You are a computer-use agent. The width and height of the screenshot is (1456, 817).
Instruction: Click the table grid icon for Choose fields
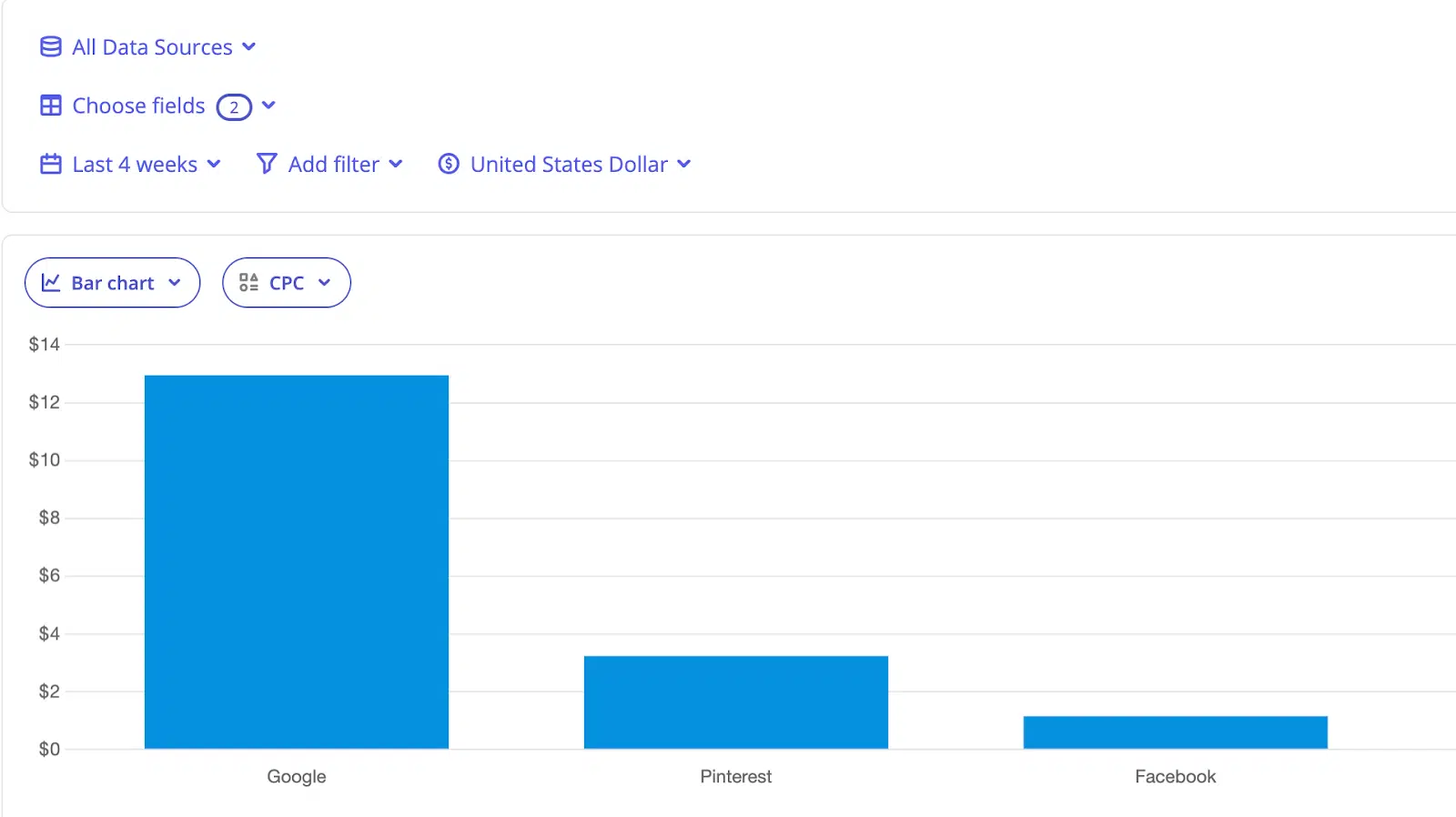click(51, 106)
